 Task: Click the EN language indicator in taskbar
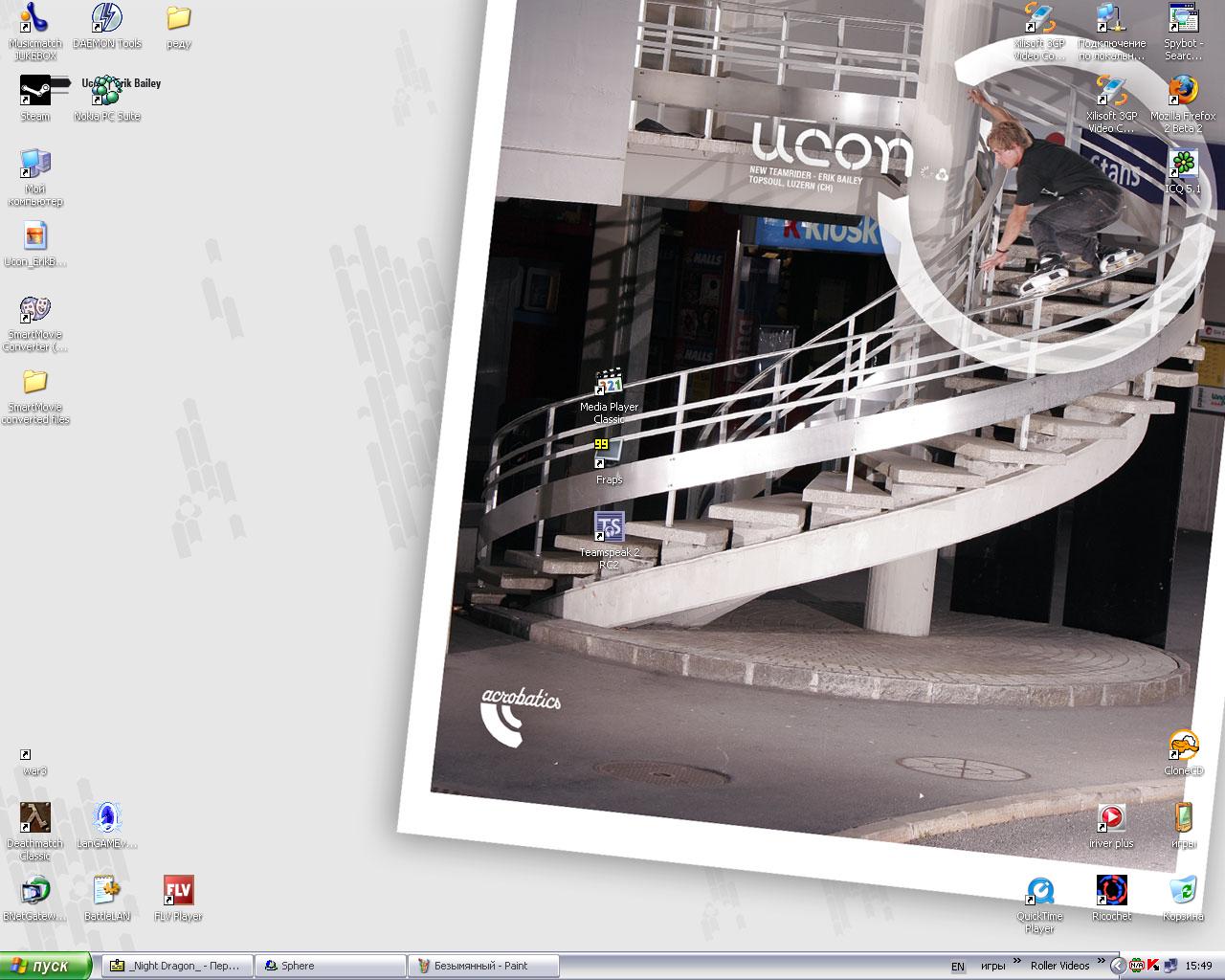pos(958,967)
